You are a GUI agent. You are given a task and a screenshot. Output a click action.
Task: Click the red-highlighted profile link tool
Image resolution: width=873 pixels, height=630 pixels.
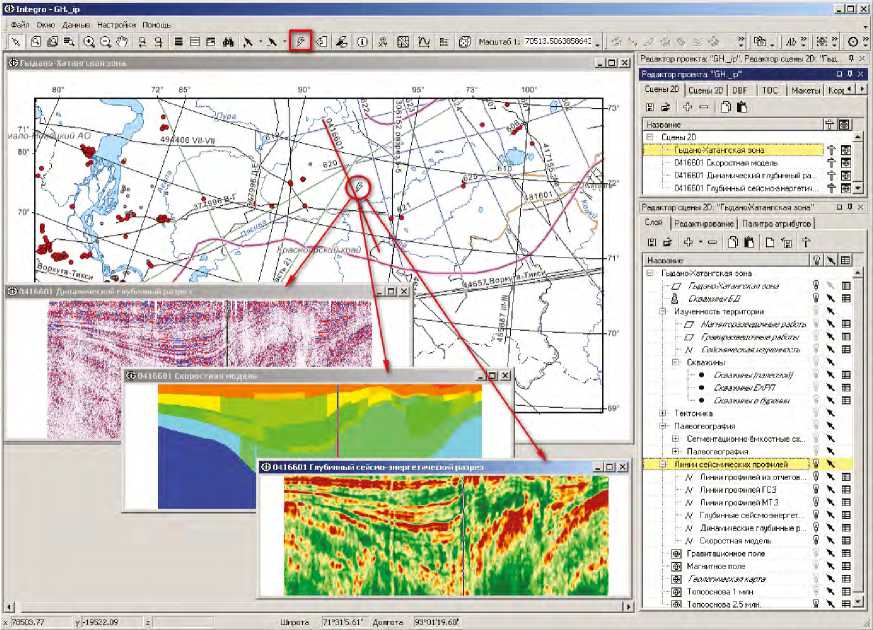point(301,42)
